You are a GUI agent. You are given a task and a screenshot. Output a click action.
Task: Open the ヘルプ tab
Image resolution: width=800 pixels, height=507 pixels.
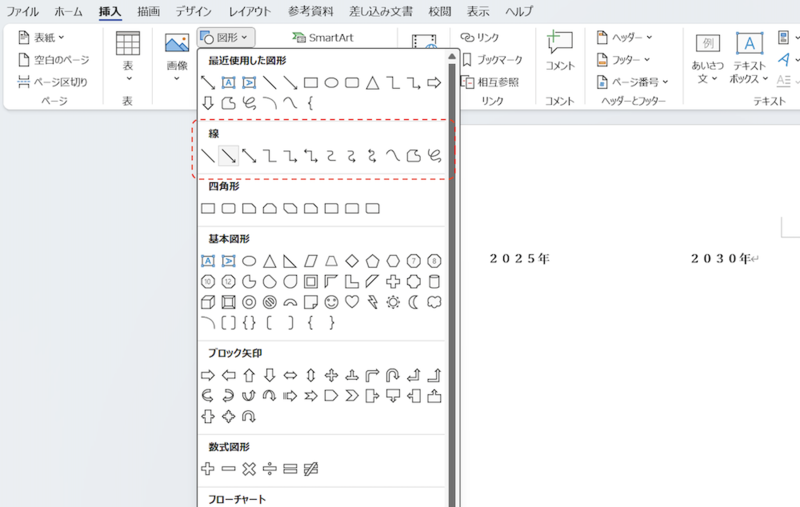(x=519, y=11)
